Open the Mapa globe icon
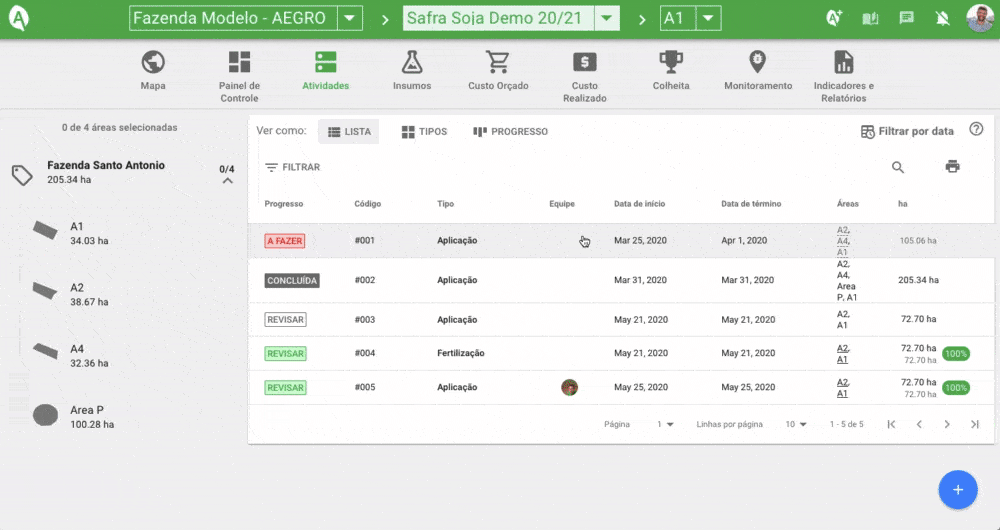This screenshot has height=530, width=1000. click(153, 63)
